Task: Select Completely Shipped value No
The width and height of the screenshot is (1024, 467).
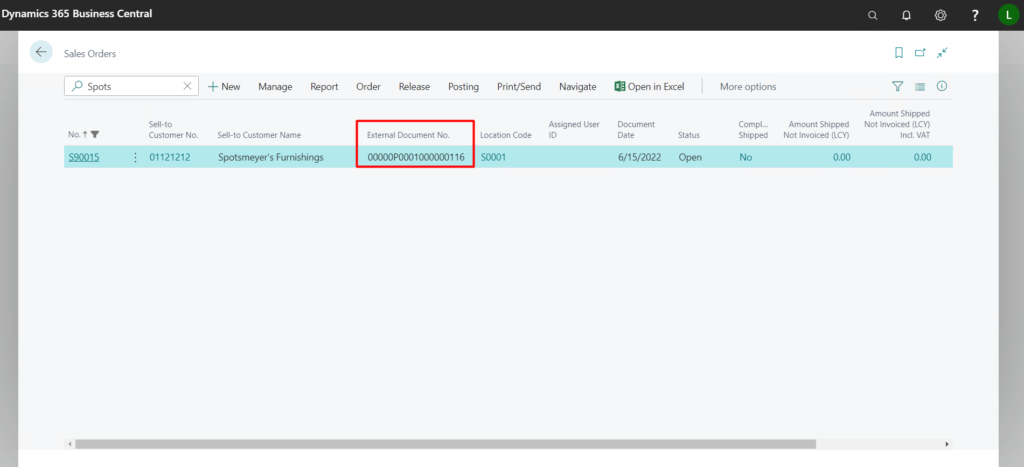Action: (x=746, y=157)
